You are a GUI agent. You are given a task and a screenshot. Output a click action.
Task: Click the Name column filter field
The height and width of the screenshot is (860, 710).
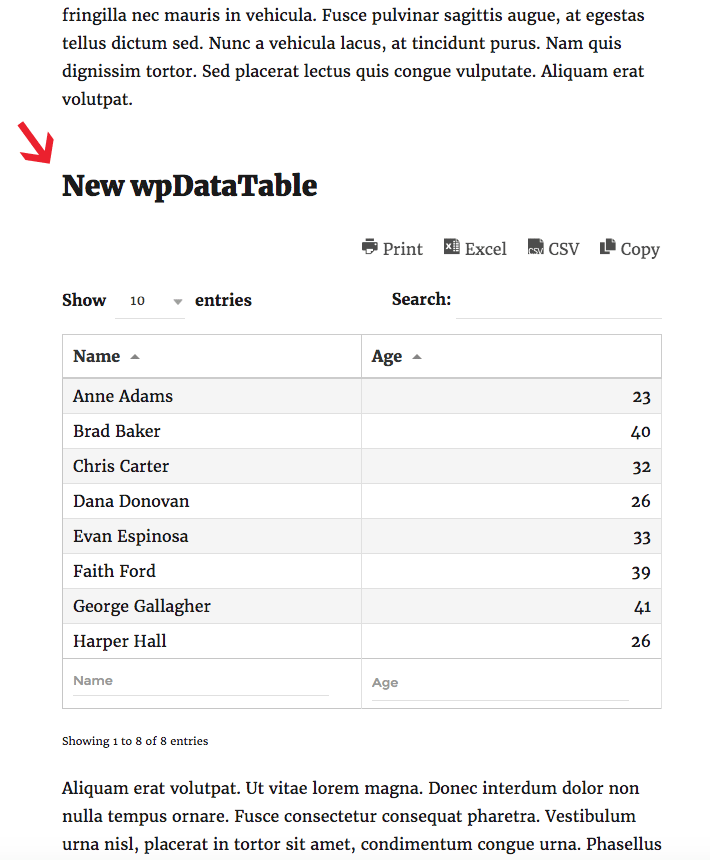point(201,681)
